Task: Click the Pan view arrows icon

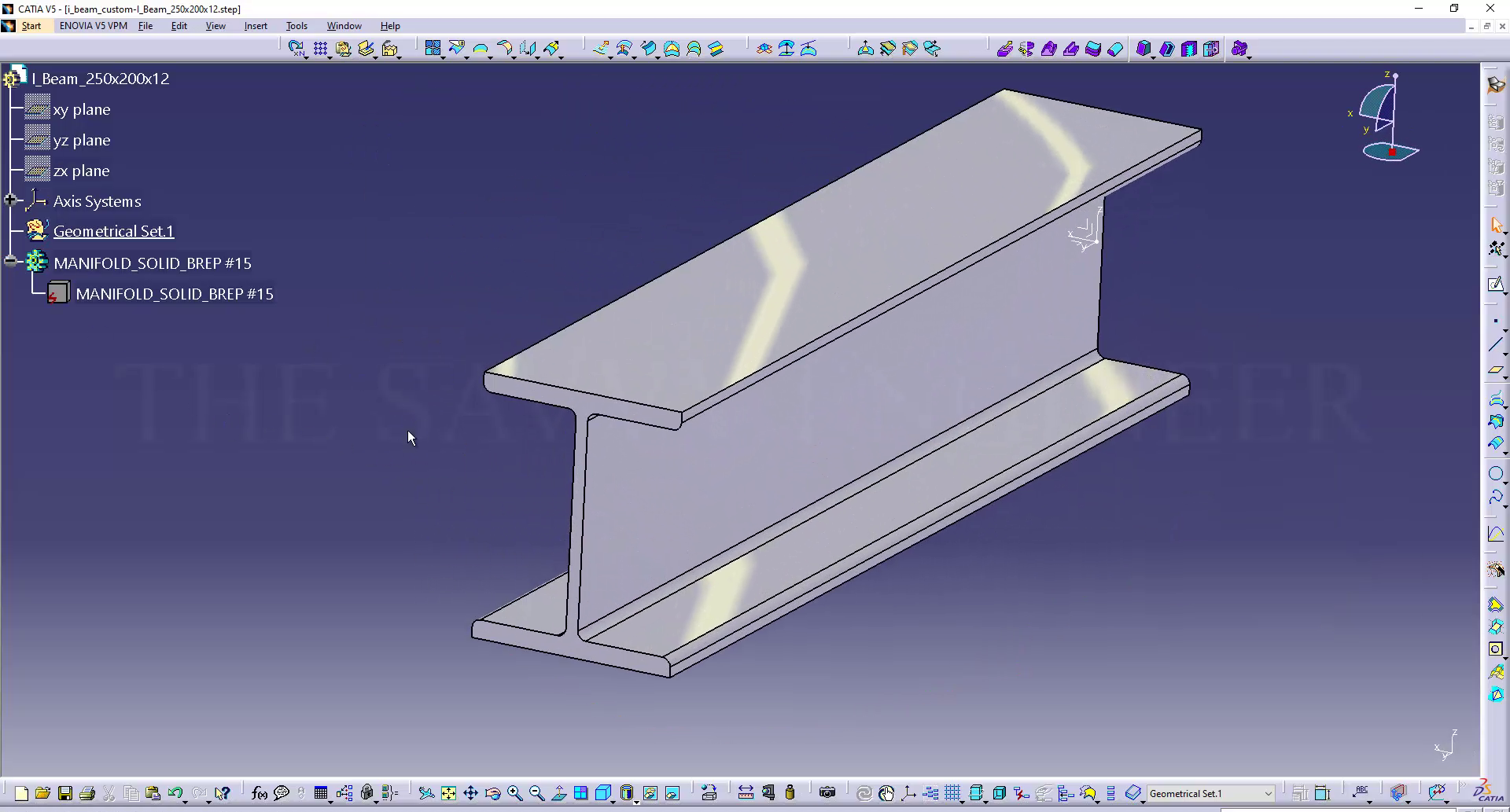Action: click(470, 793)
